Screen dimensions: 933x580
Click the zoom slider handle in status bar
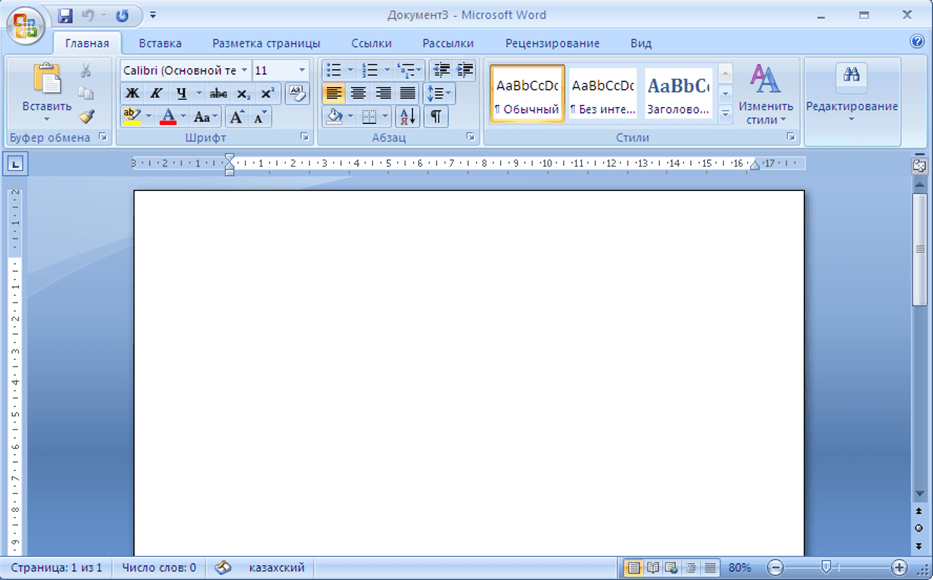[825, 567]
